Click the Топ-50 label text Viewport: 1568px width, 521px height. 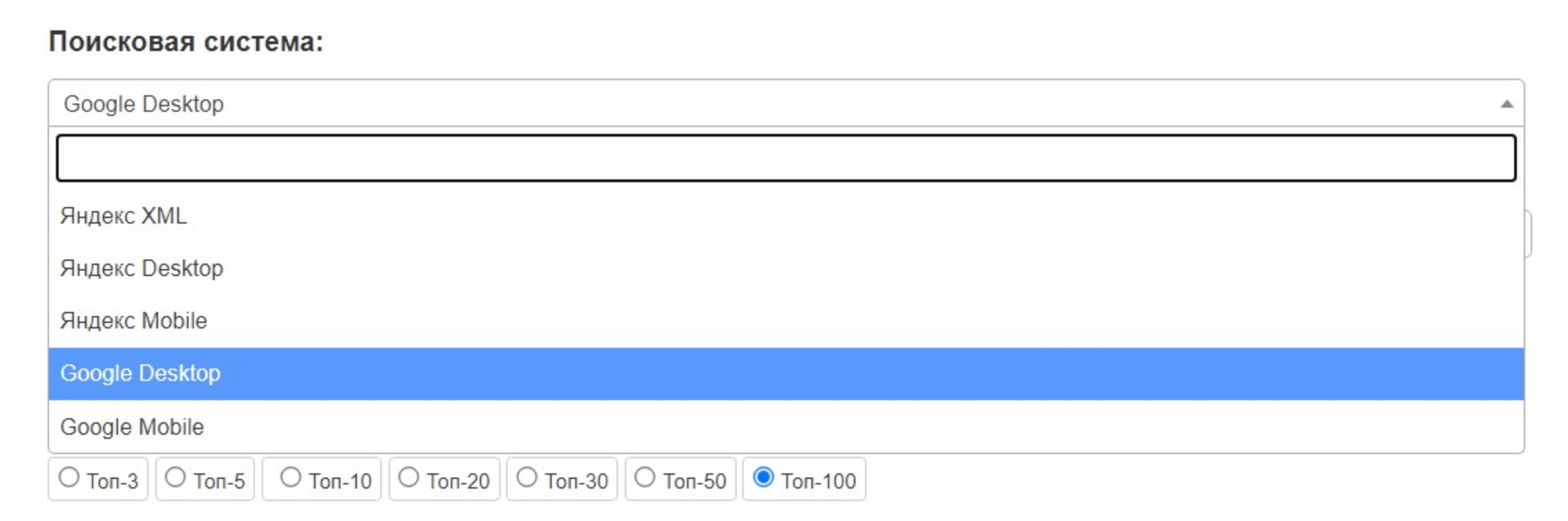pos(695,481)
